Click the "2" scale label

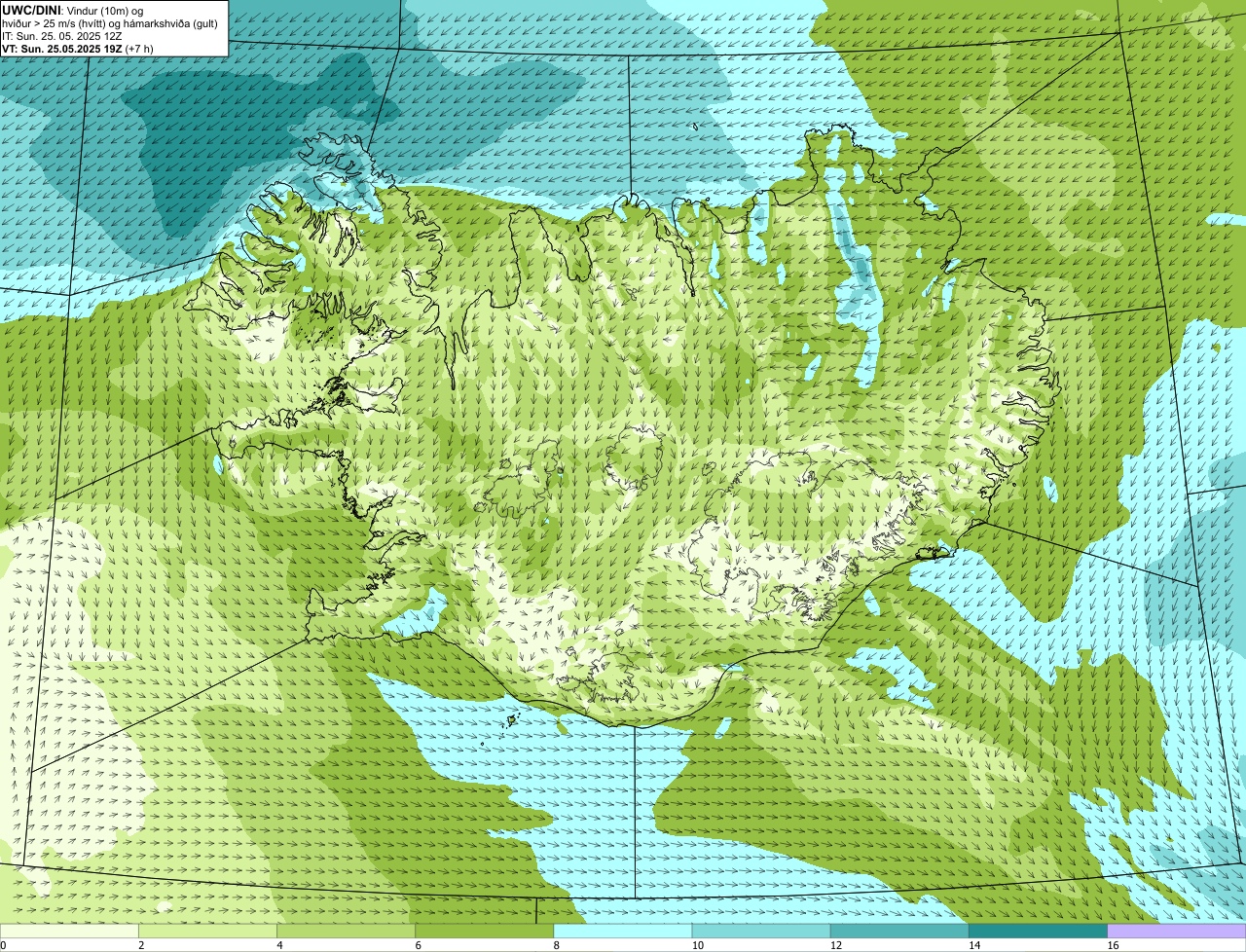[141, 945]
